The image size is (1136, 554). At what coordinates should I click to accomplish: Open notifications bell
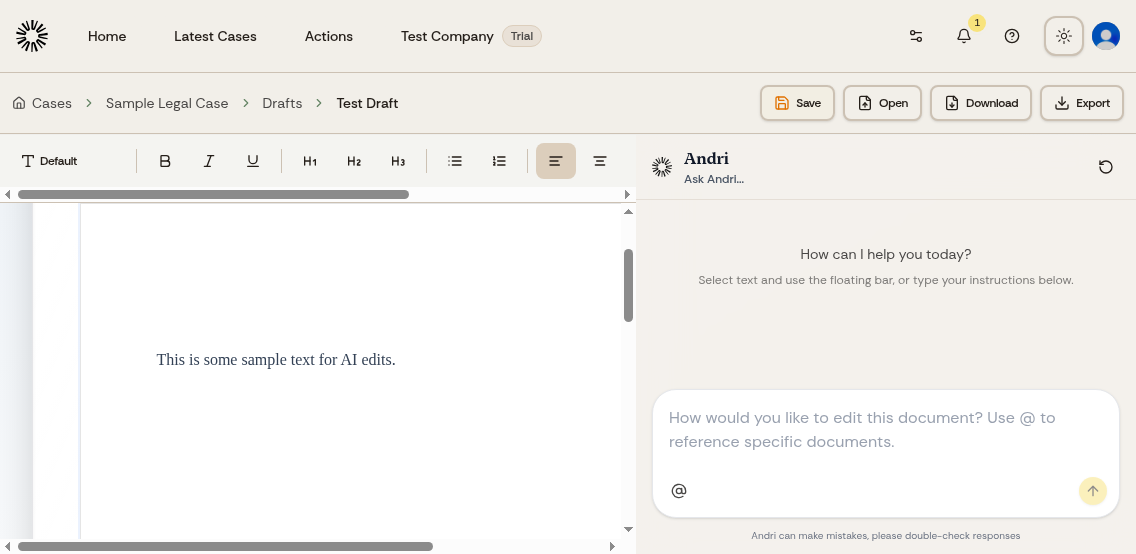[x=964, y=36]
